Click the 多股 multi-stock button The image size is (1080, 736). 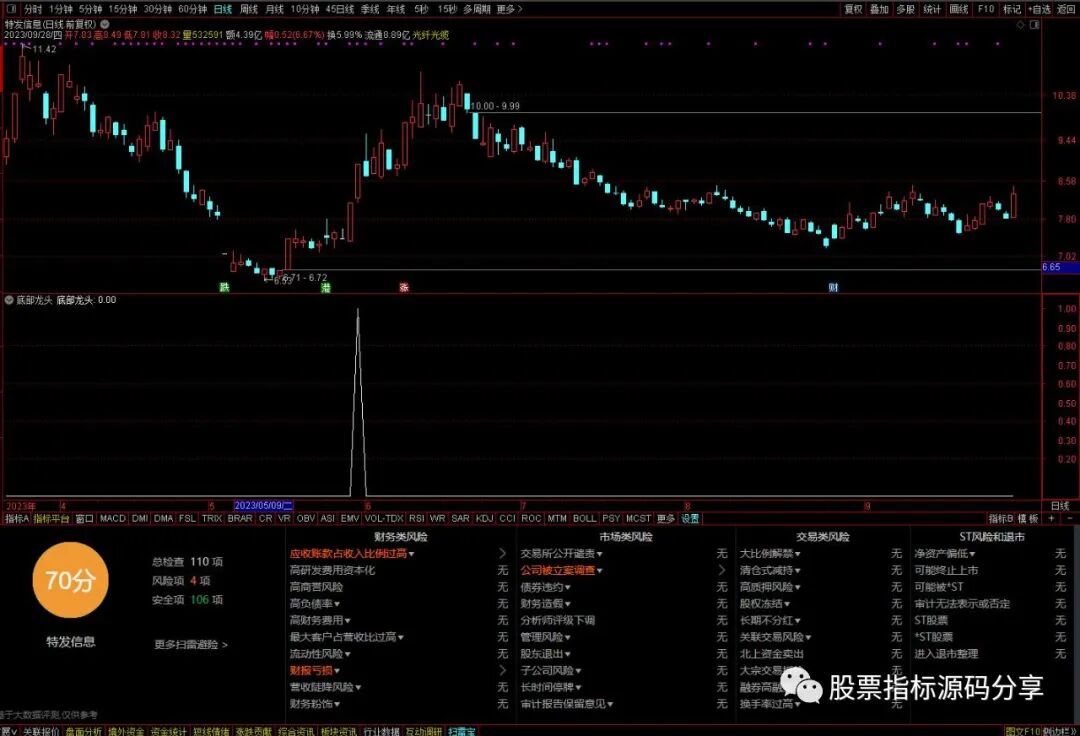tap(905, 9)
